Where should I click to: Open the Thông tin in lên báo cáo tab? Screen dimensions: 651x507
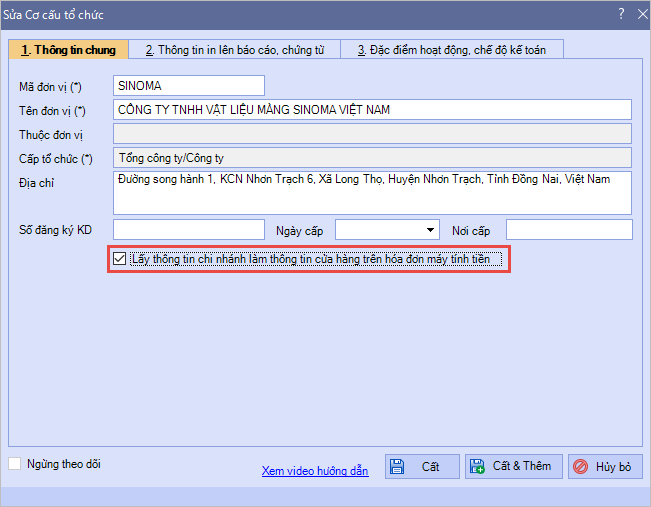pos(234,49)
